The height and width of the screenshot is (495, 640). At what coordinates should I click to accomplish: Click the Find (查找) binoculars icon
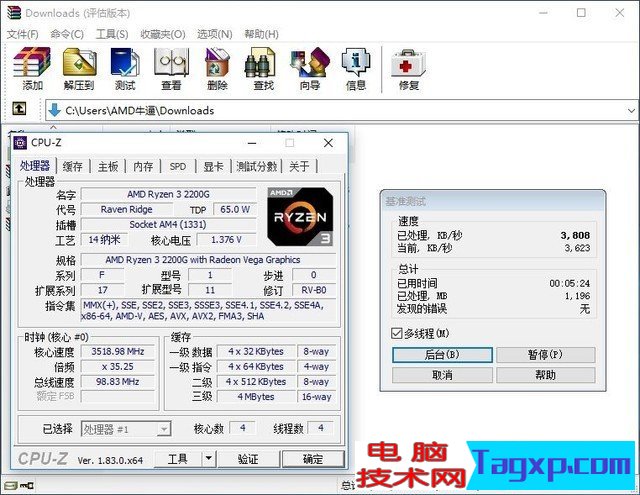point(260,62)
